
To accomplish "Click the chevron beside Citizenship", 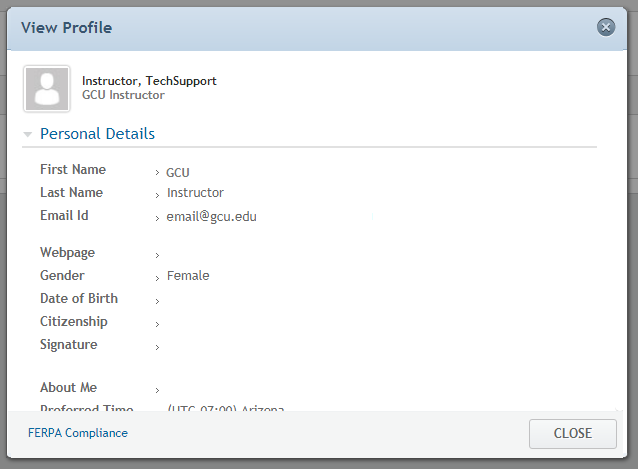I will 157,325.
